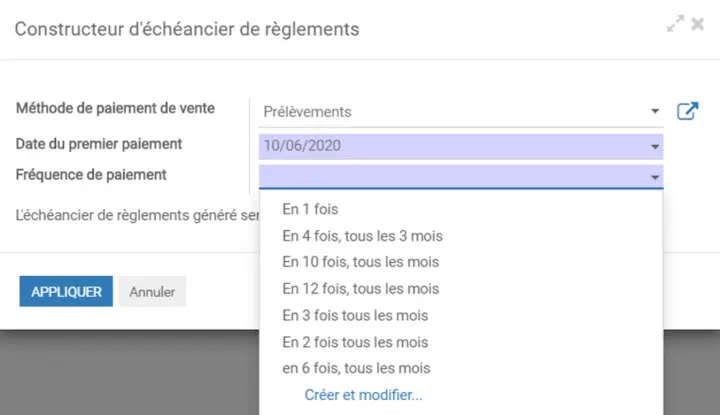
Task: Collapse the Fréquence de paiement dropdown arrow
Action: [655, 177]
